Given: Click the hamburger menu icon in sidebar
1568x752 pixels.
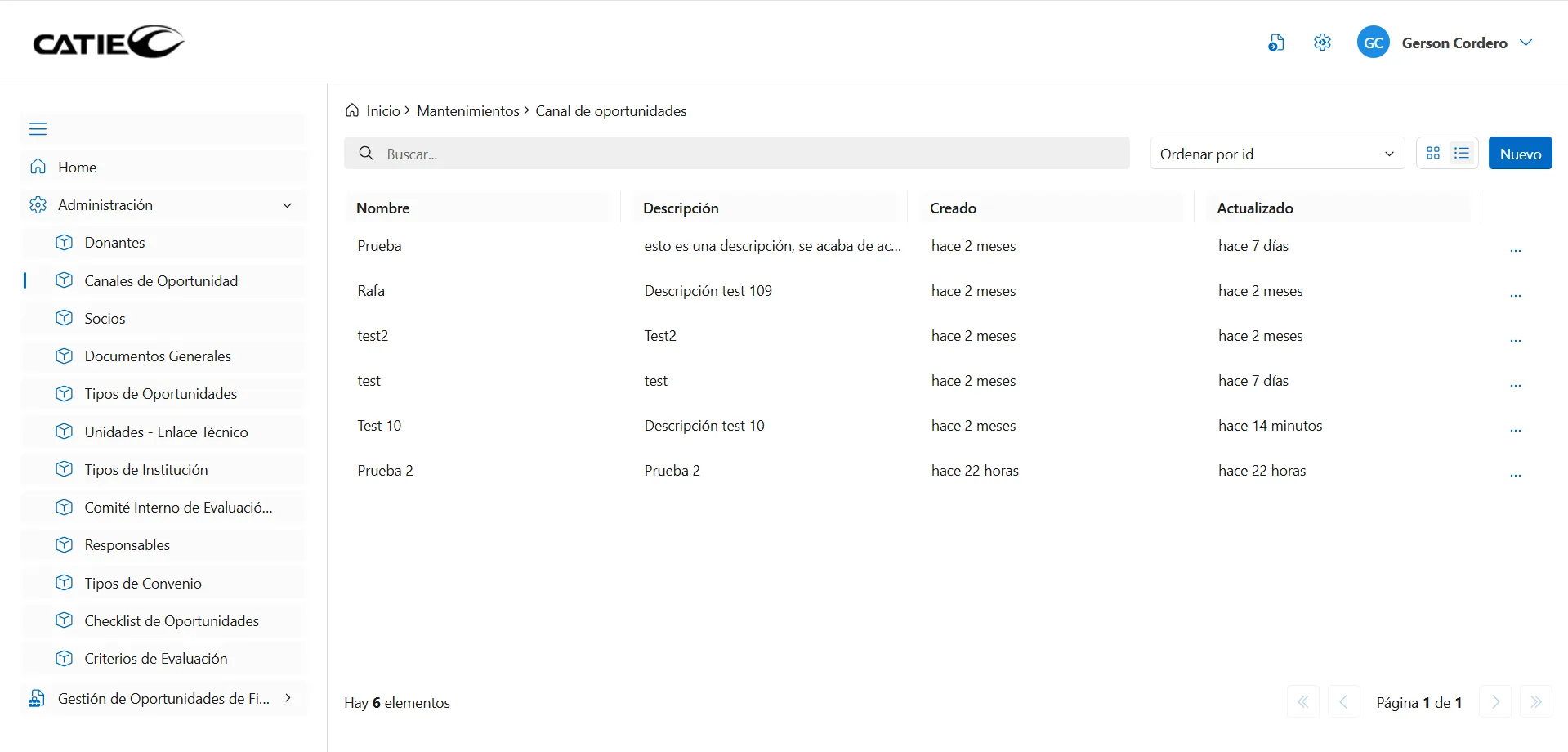Looking at the screenshot, I should [38, 129].
